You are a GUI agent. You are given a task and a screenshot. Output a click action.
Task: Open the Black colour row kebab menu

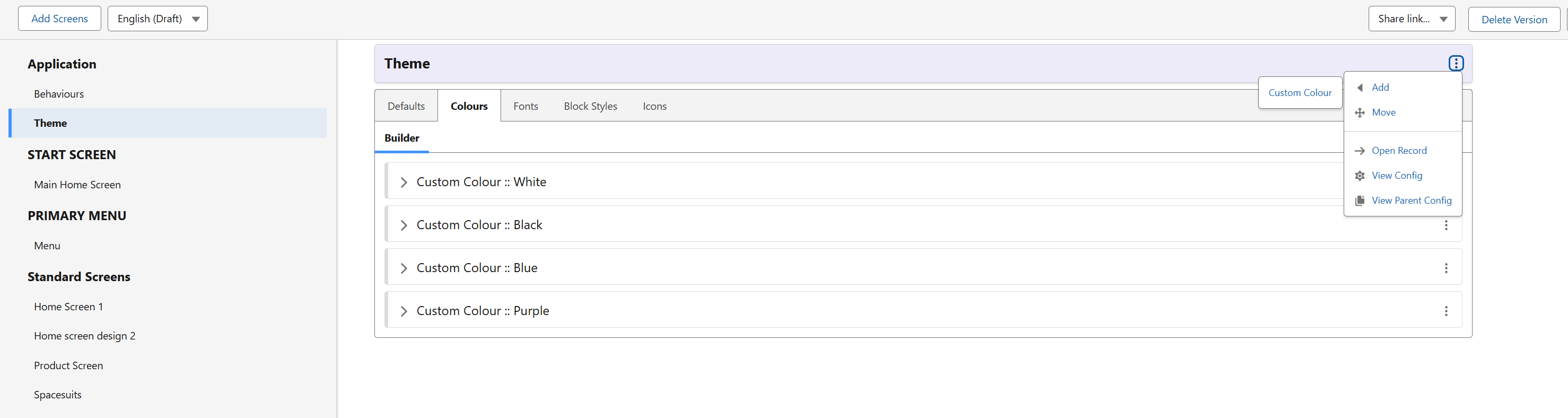[1446, 225]
